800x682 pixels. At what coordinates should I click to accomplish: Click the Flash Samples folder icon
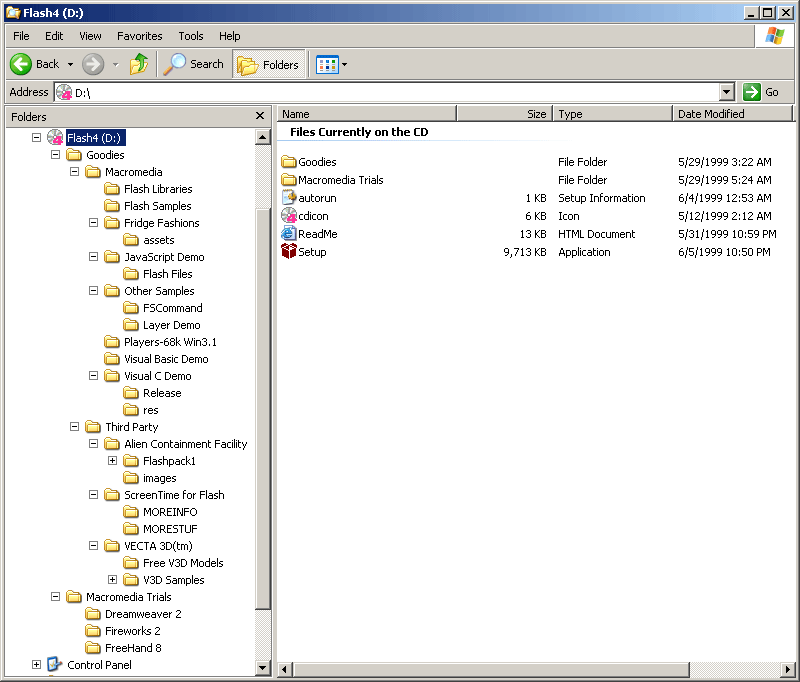[x=112, y=206]
